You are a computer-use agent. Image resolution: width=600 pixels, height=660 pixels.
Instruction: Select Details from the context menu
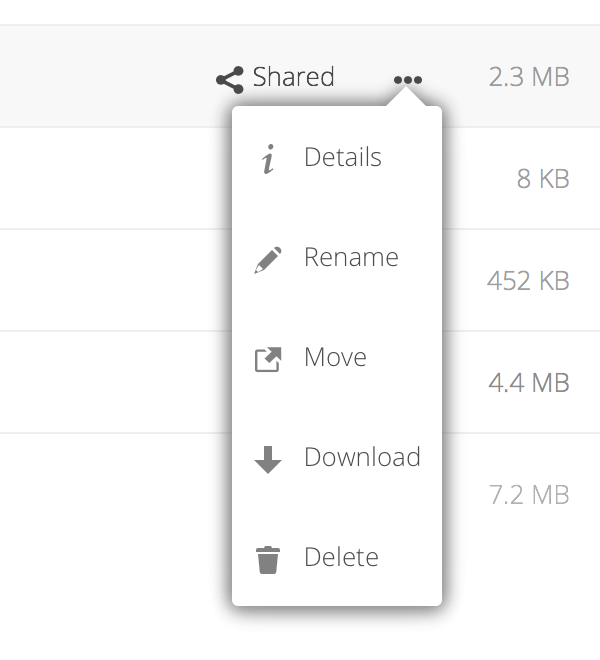343,158
